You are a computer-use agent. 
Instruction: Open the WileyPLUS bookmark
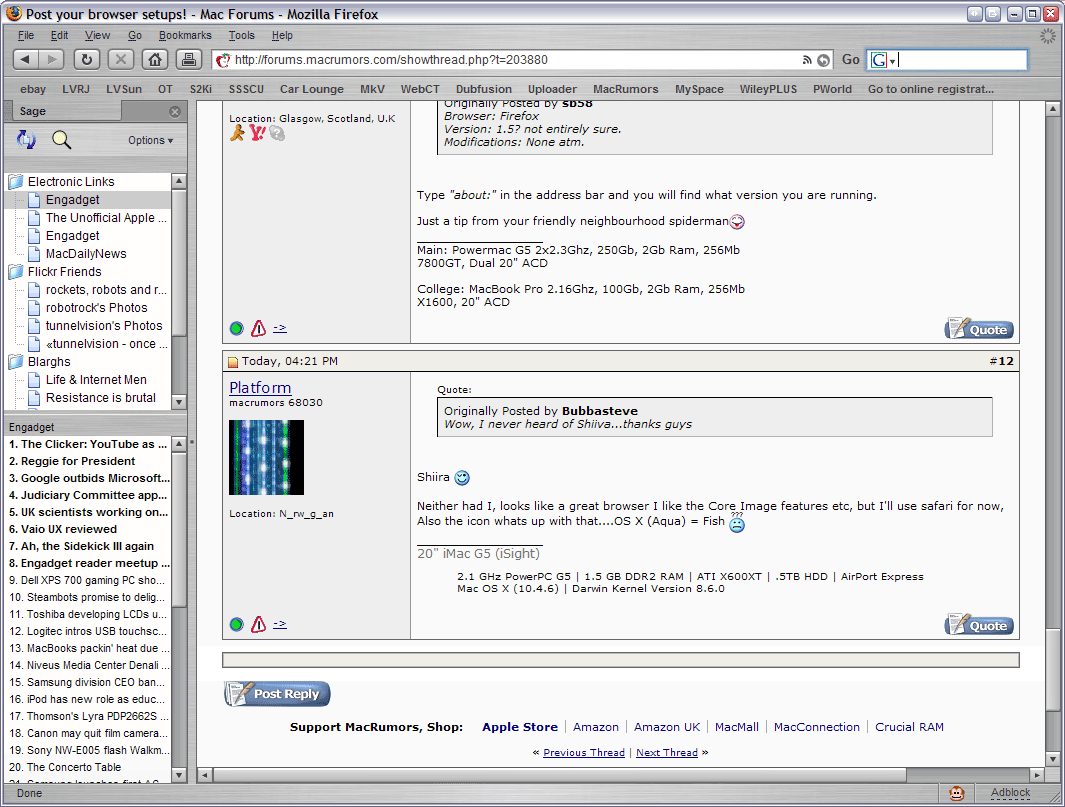768,89
